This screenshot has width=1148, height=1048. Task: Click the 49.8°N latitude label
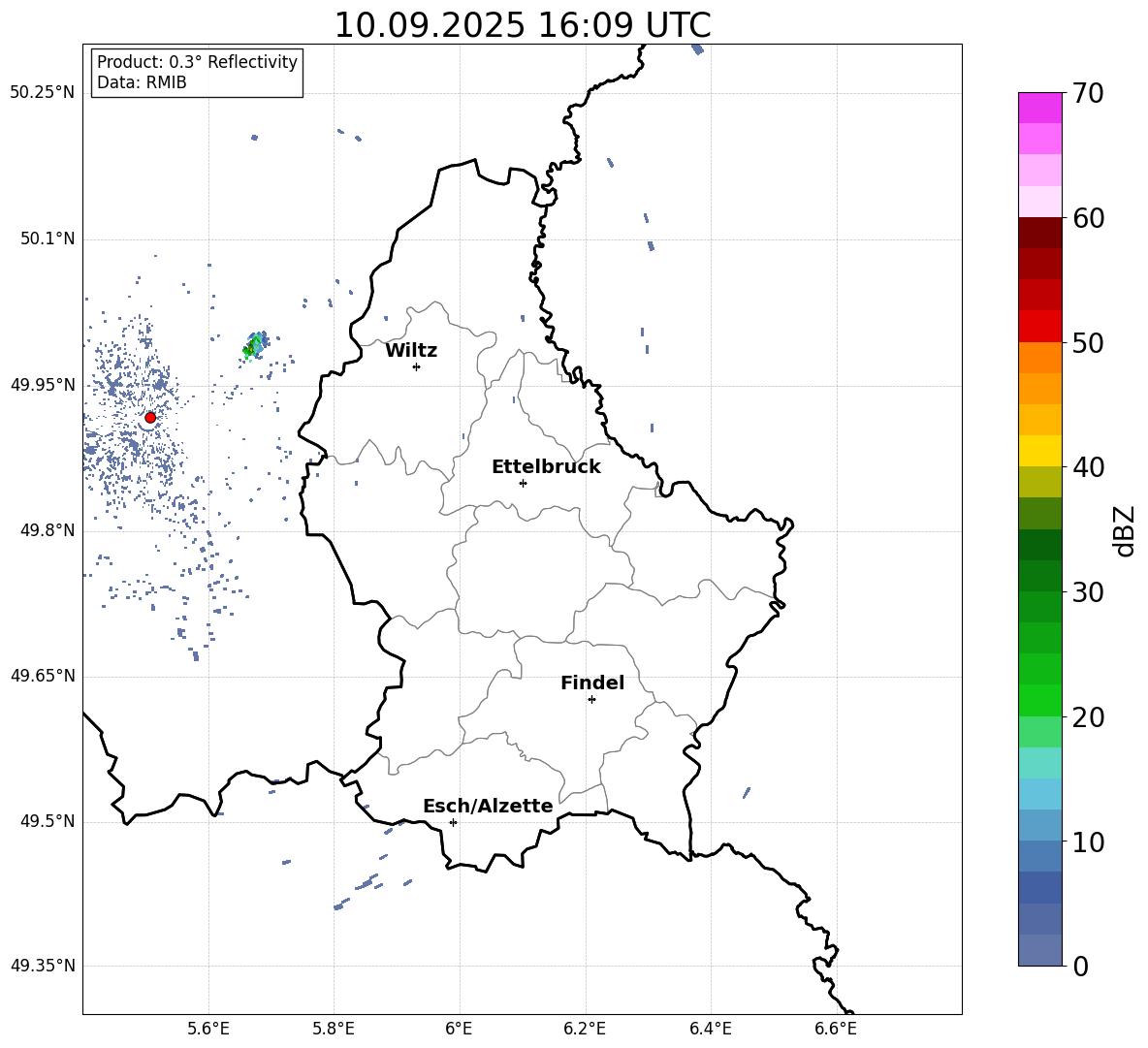pyautogui.click(x=48, y=530)
